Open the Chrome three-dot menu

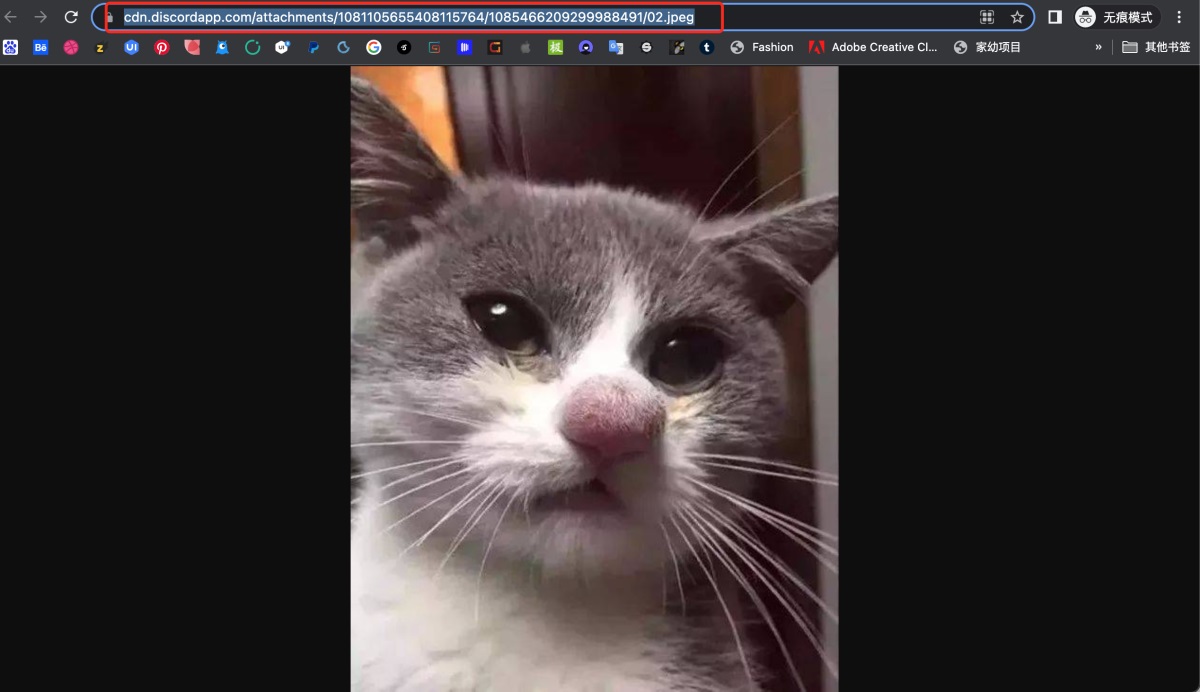coord(1181,16)
